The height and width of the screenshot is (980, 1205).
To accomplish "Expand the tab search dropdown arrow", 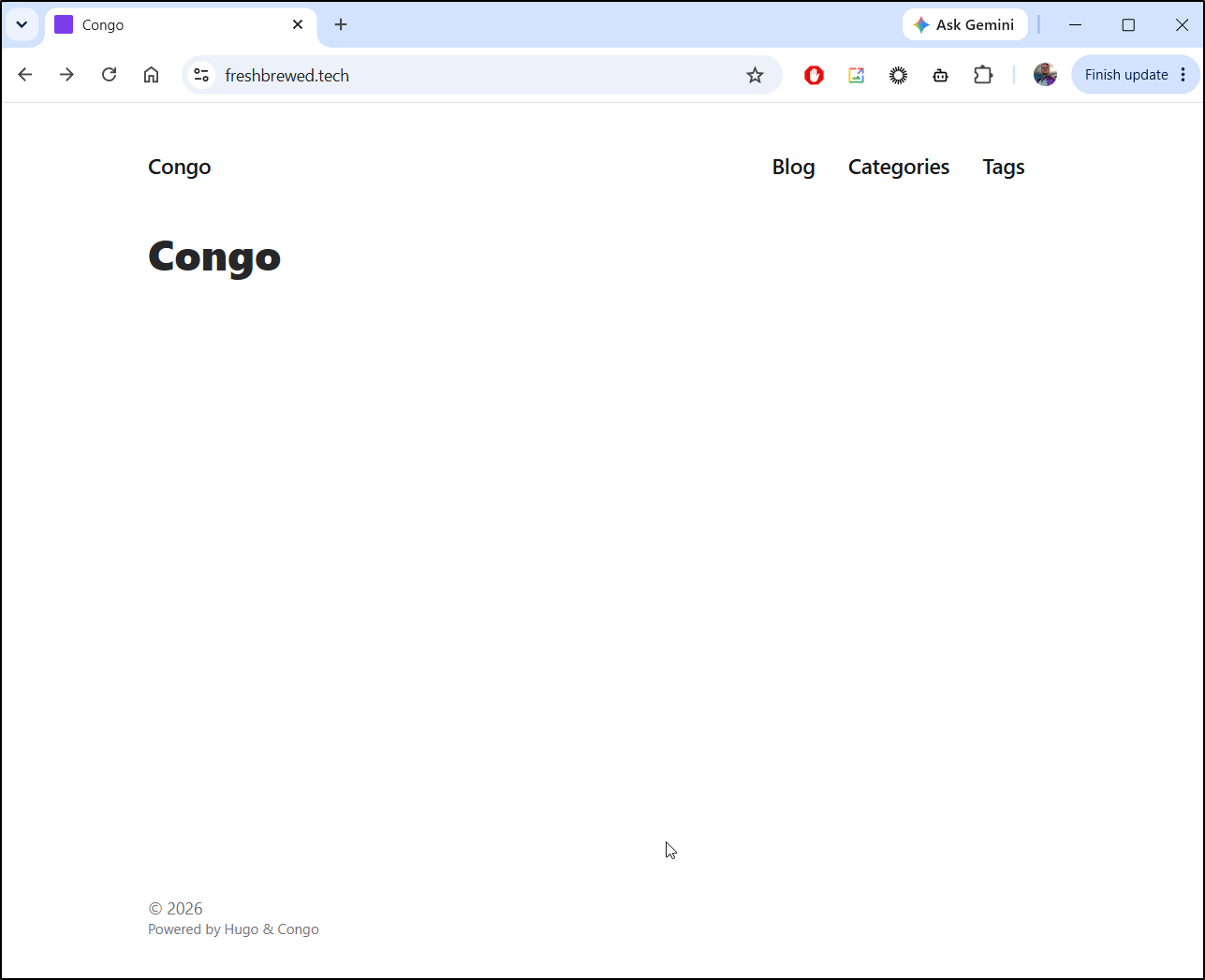I will (22, 25).
